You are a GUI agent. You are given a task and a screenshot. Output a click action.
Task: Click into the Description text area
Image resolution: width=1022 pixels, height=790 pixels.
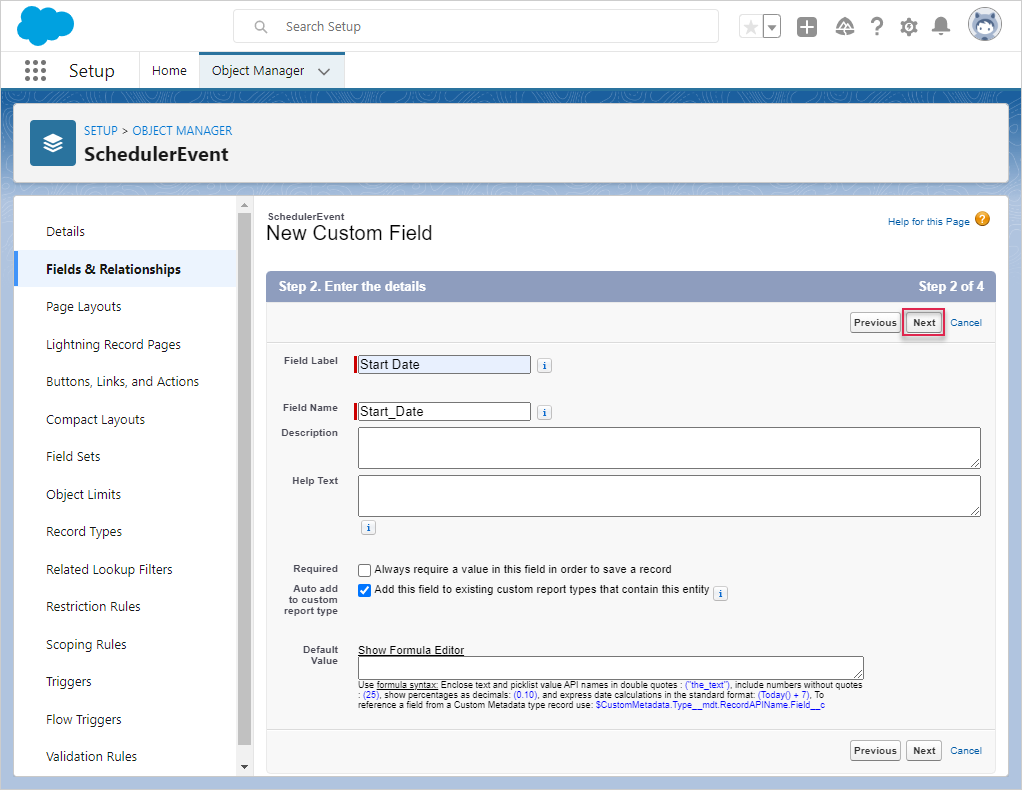coord(668,448)
